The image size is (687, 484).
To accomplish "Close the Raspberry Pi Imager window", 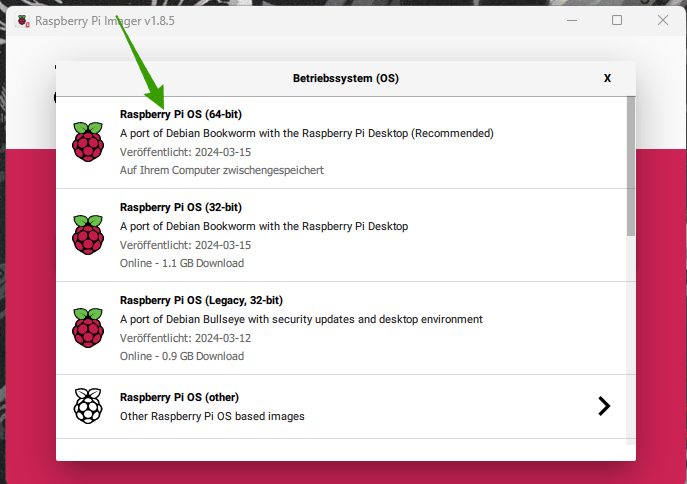I will (x=663, y=21).
